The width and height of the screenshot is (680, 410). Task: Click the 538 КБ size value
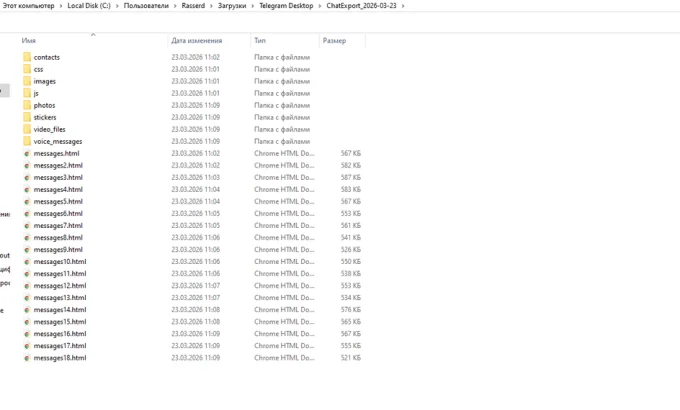tap(350, 274)
